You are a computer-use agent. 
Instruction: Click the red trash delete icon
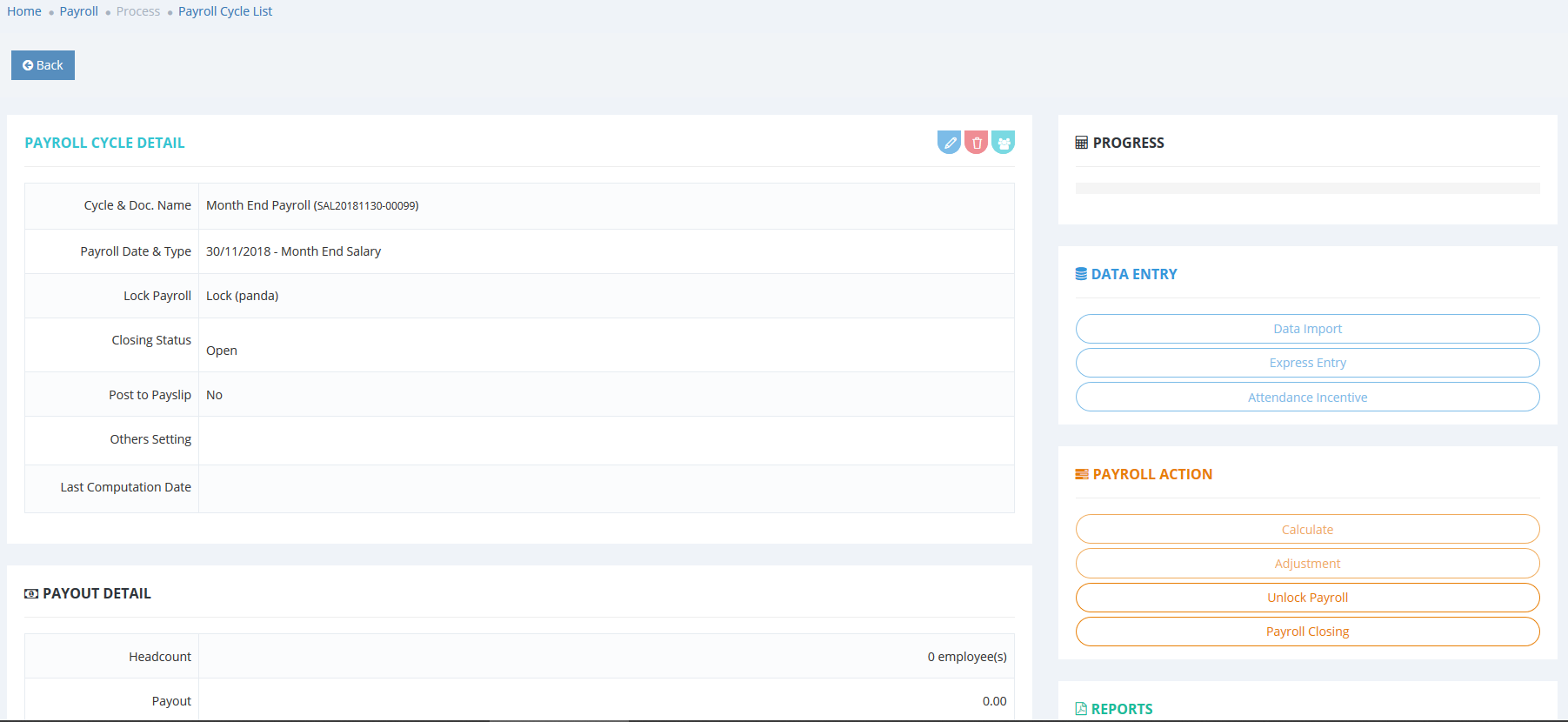click(x=976, y=143)
